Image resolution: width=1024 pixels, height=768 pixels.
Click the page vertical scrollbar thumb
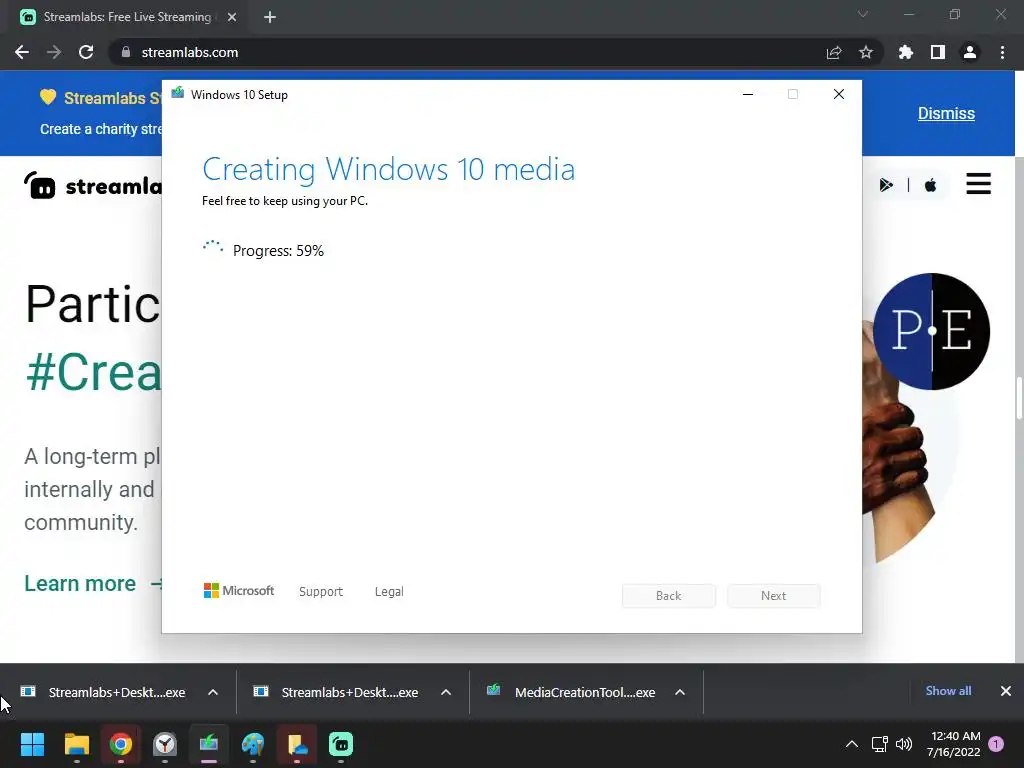tap(1019, 398)
